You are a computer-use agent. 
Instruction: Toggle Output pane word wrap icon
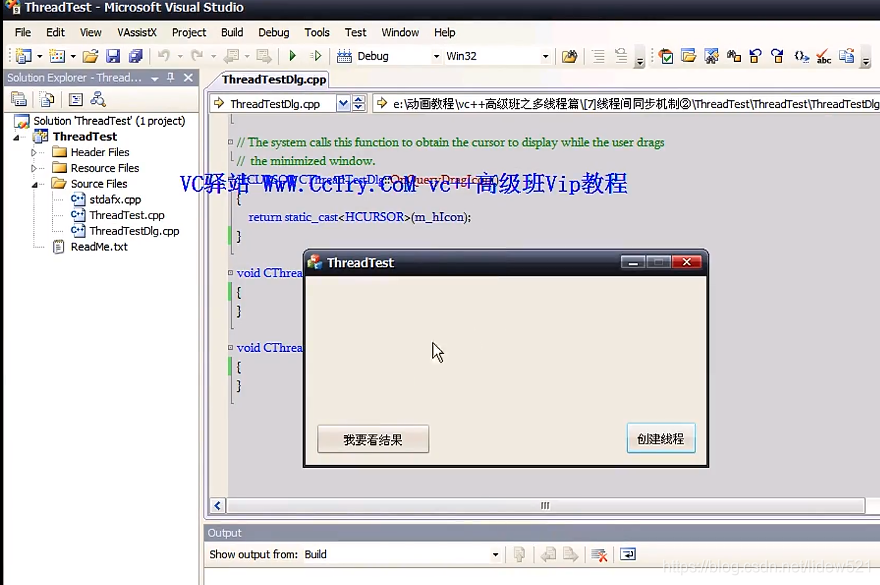(x=628, y=555)
